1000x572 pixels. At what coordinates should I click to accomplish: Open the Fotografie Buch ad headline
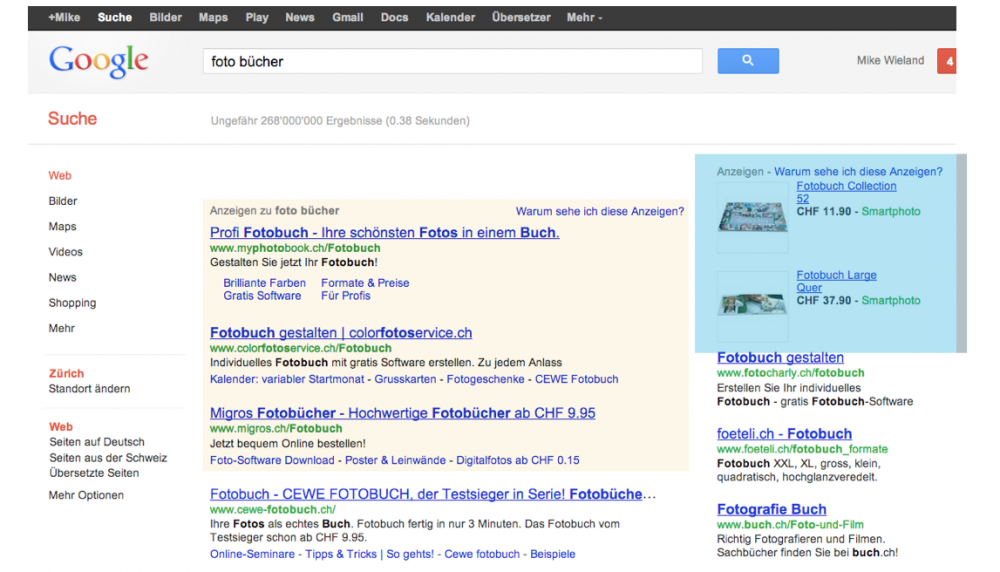(x=772, y=510)
